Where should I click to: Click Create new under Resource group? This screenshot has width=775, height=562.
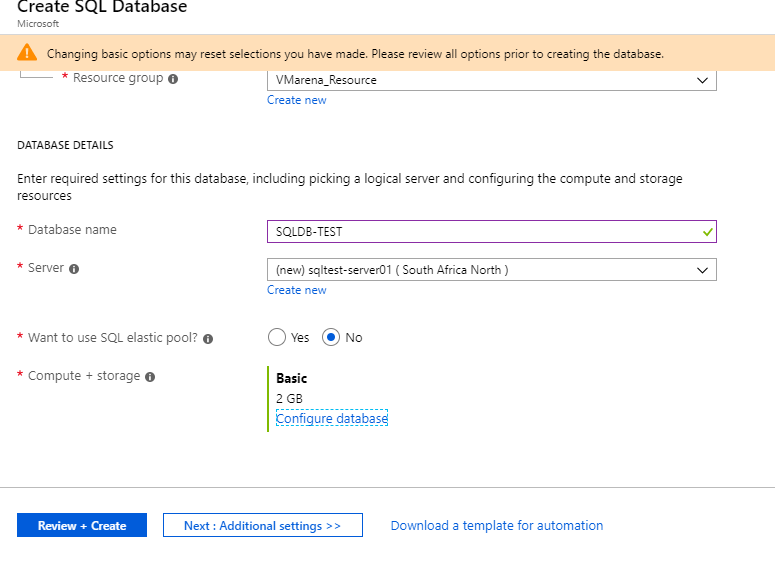click(x=297, y=100)
